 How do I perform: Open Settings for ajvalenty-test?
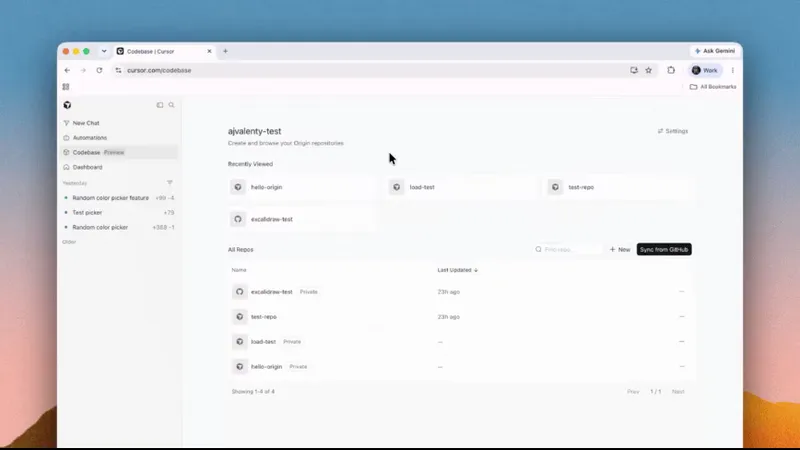(673, 131)
